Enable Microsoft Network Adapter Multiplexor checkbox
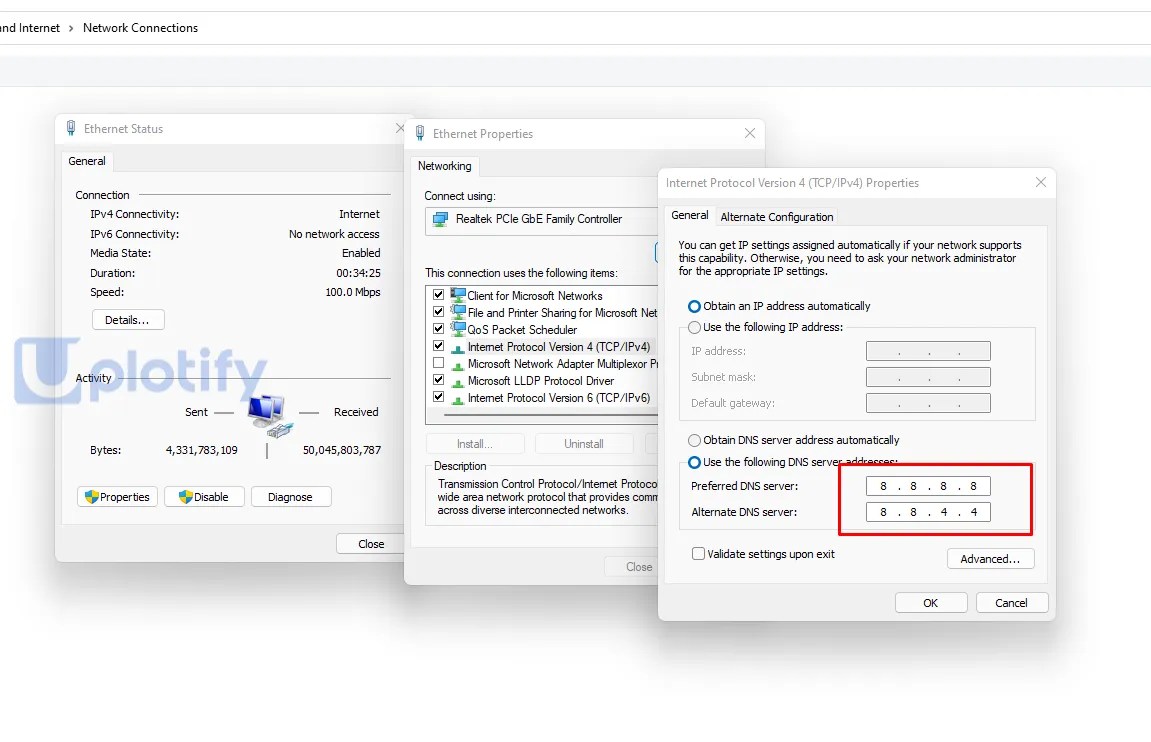Viewport: 1151px width, 742px height. 438,363
